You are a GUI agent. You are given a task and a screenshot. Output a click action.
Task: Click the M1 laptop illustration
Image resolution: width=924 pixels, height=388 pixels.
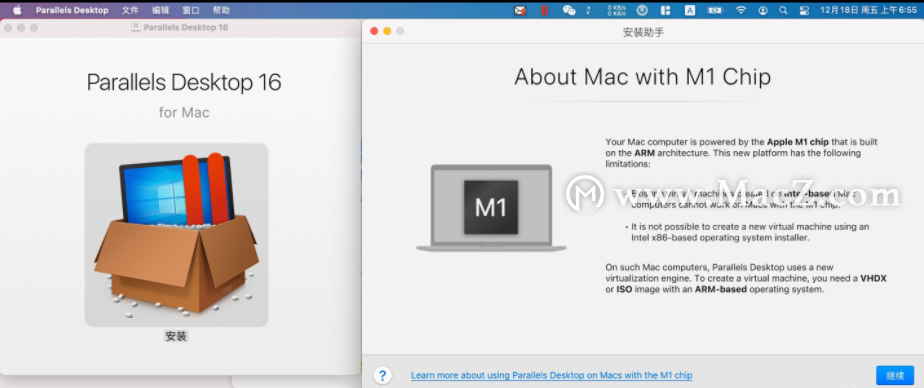[491, 208]
